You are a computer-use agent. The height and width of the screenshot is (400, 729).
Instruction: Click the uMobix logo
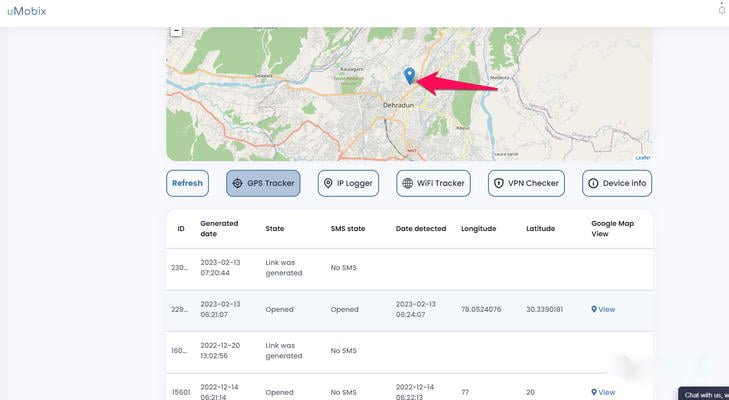click(x=27, y=11)
